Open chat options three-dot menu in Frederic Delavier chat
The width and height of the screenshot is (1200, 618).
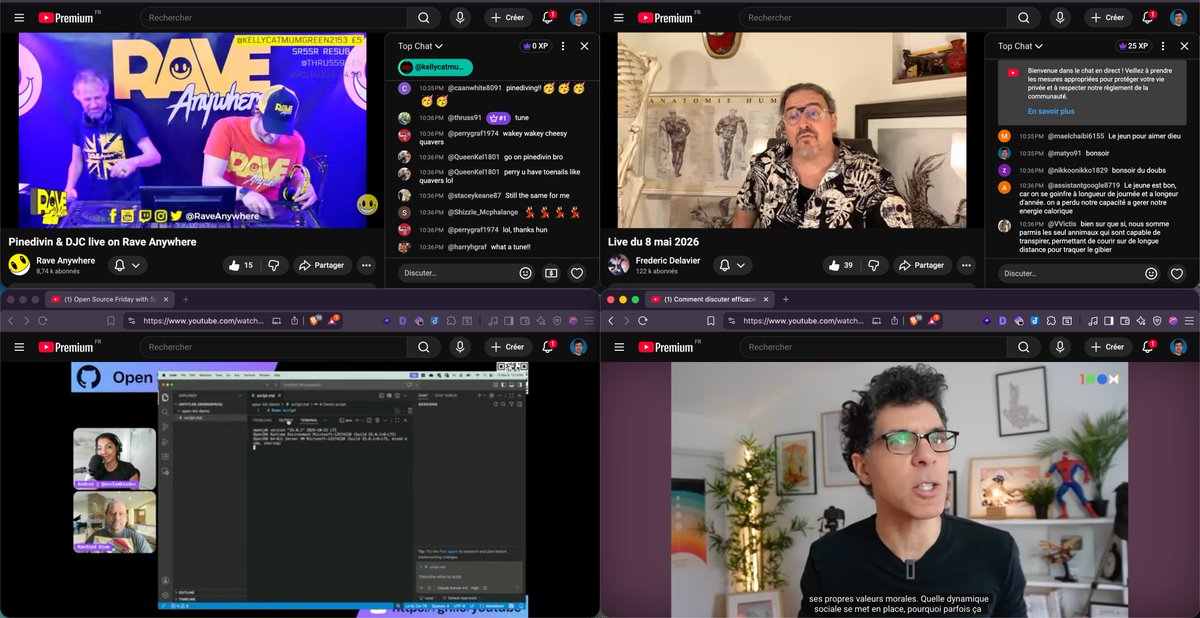coord(1163,46)
